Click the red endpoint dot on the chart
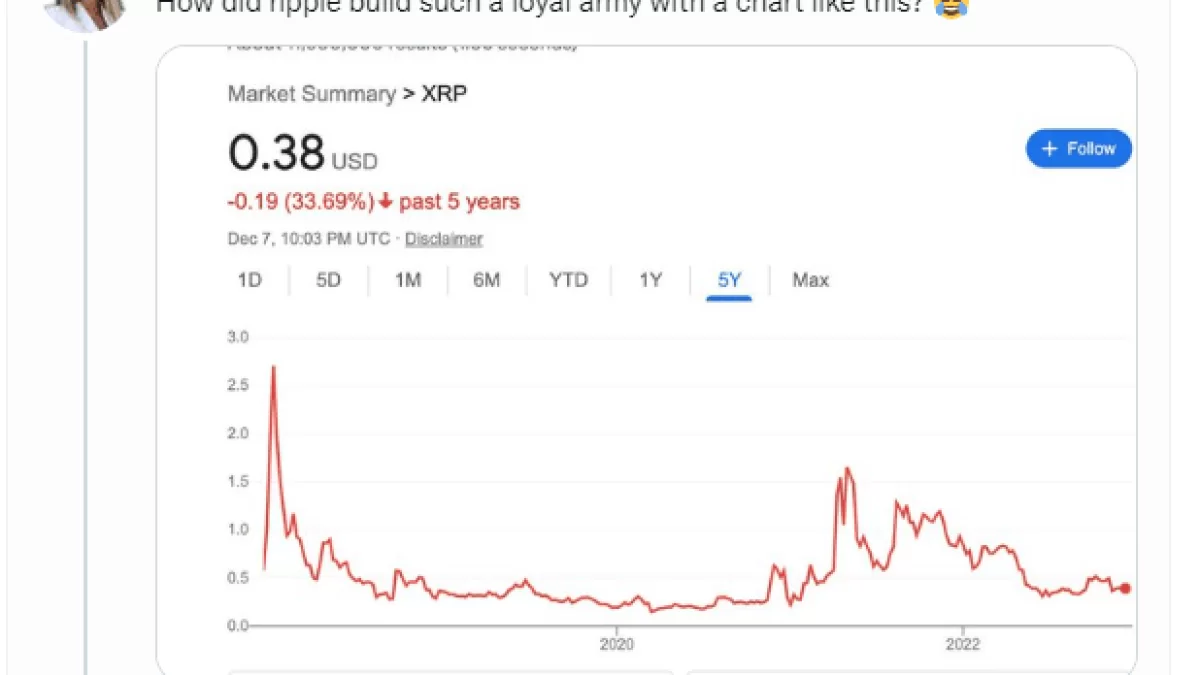1200x675 pixels. [1126, 588]
